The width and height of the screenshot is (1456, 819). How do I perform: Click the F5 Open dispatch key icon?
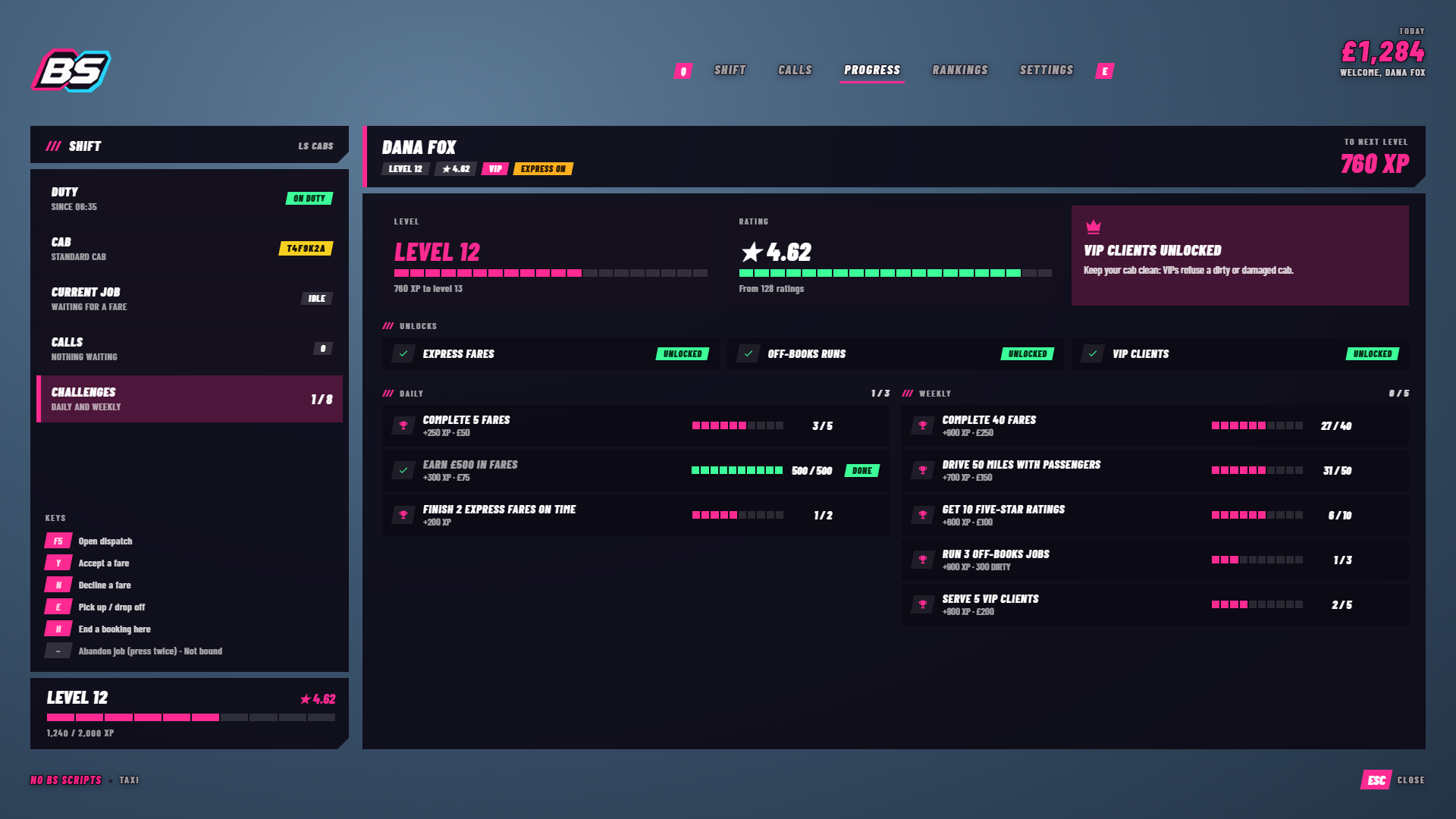point(58,541)
